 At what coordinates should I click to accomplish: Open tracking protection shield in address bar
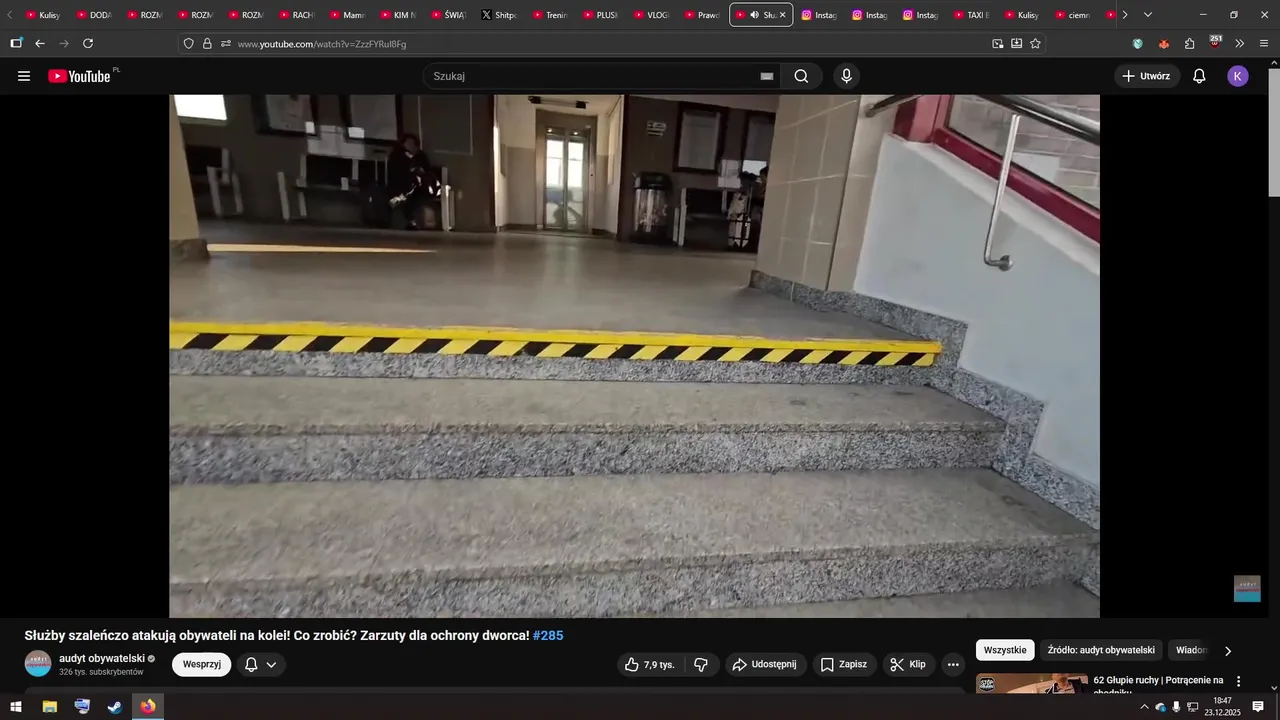188,43
